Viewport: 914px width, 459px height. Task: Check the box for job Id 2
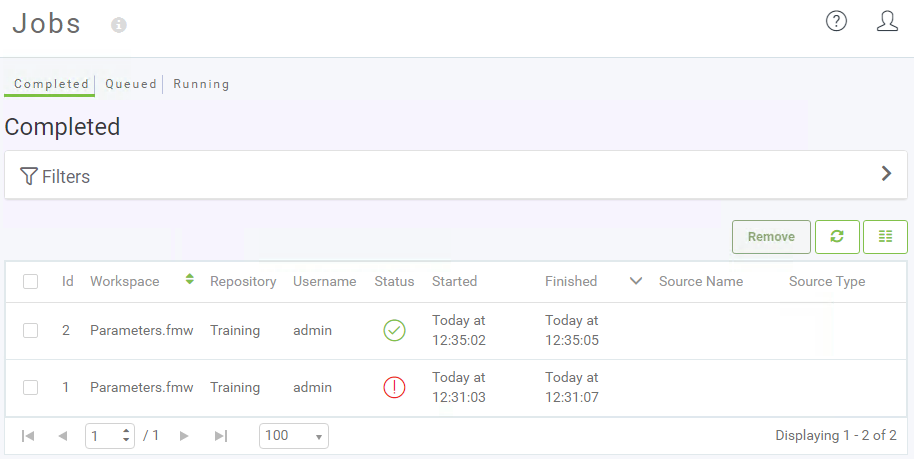coord(30,331)
